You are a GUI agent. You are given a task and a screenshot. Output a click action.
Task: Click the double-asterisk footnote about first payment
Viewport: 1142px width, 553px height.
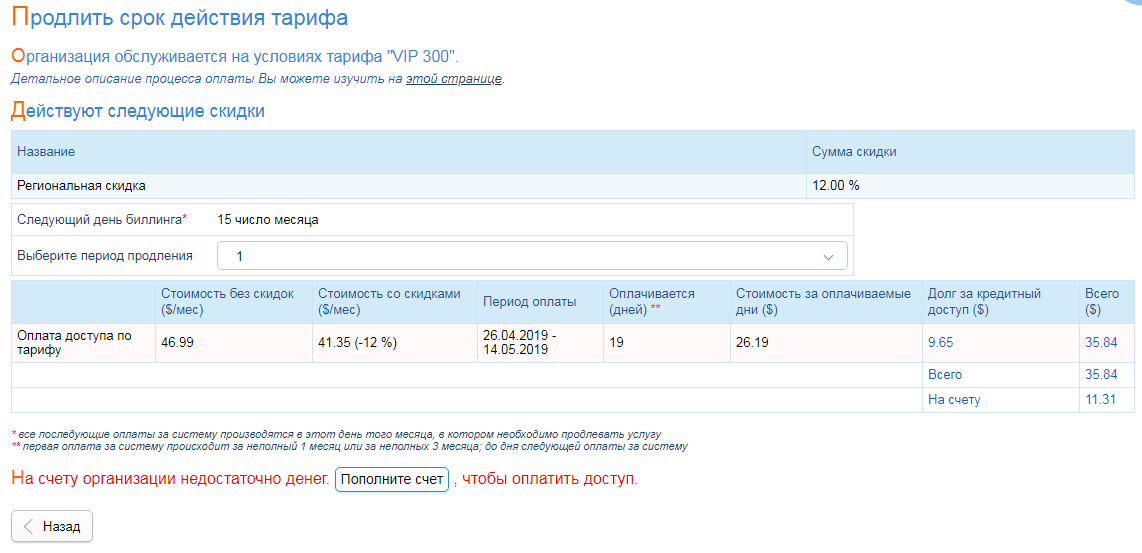[x=350, y=446]
